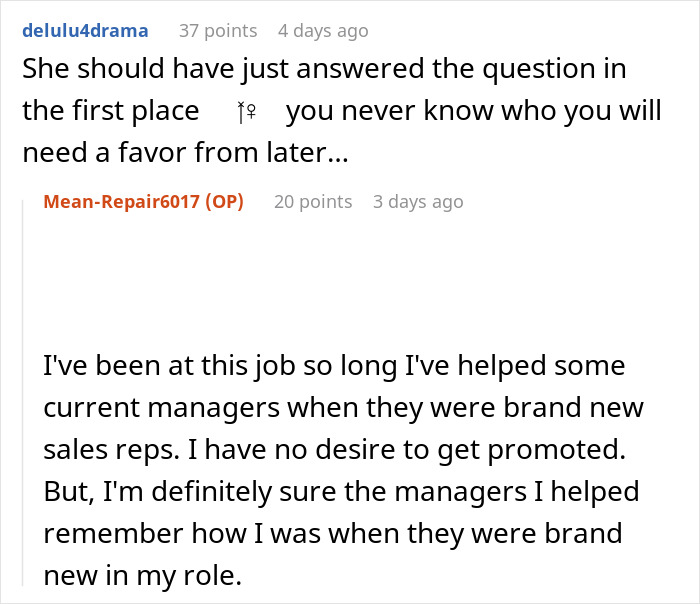
Task: Open delulu4drama's user profile
Action: tap(84, 31)
